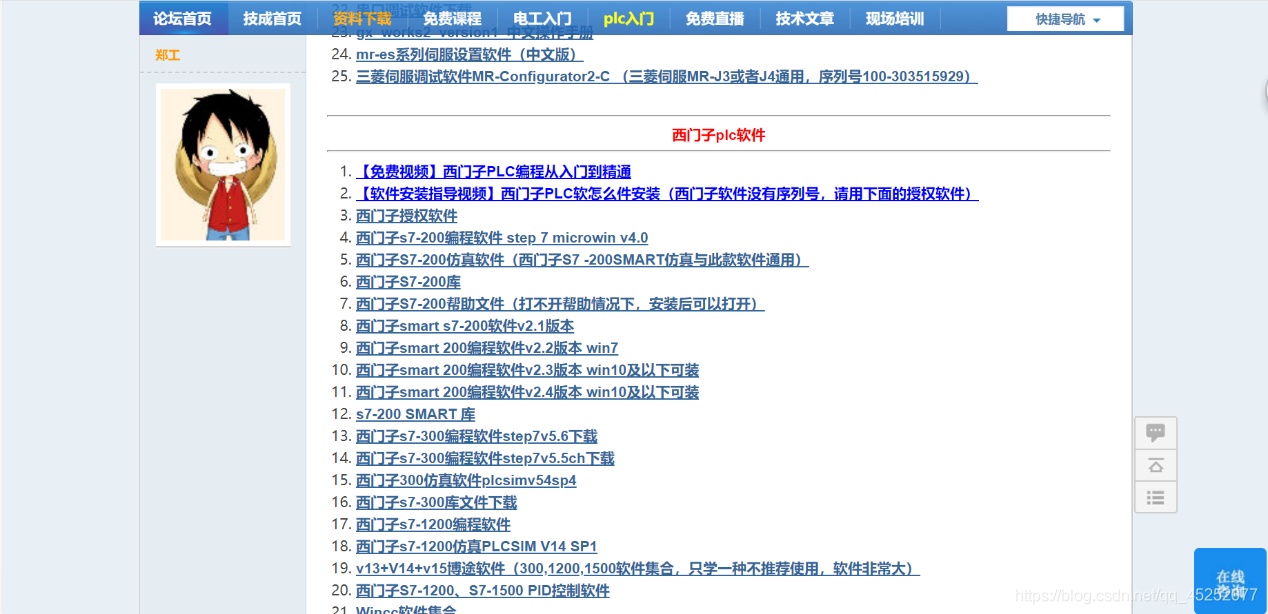Open the 技术文章 navigation item
The width and height of the screenshot is (1268, 614).
click(x=805, y=18)
